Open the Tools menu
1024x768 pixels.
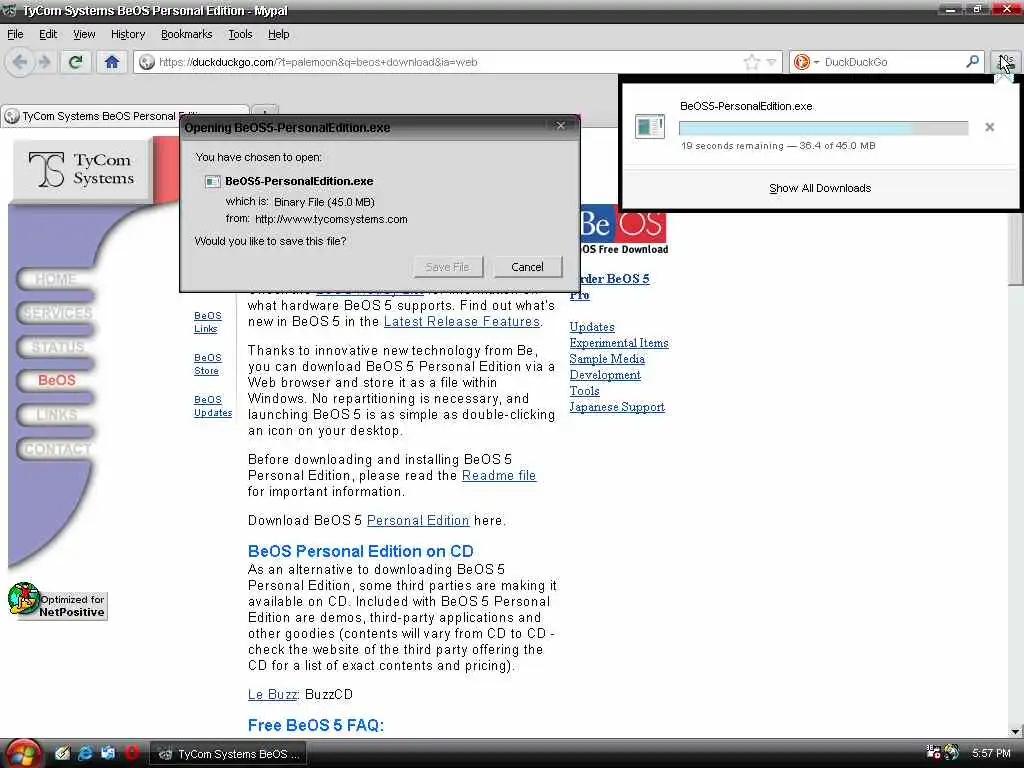[240, 34]
